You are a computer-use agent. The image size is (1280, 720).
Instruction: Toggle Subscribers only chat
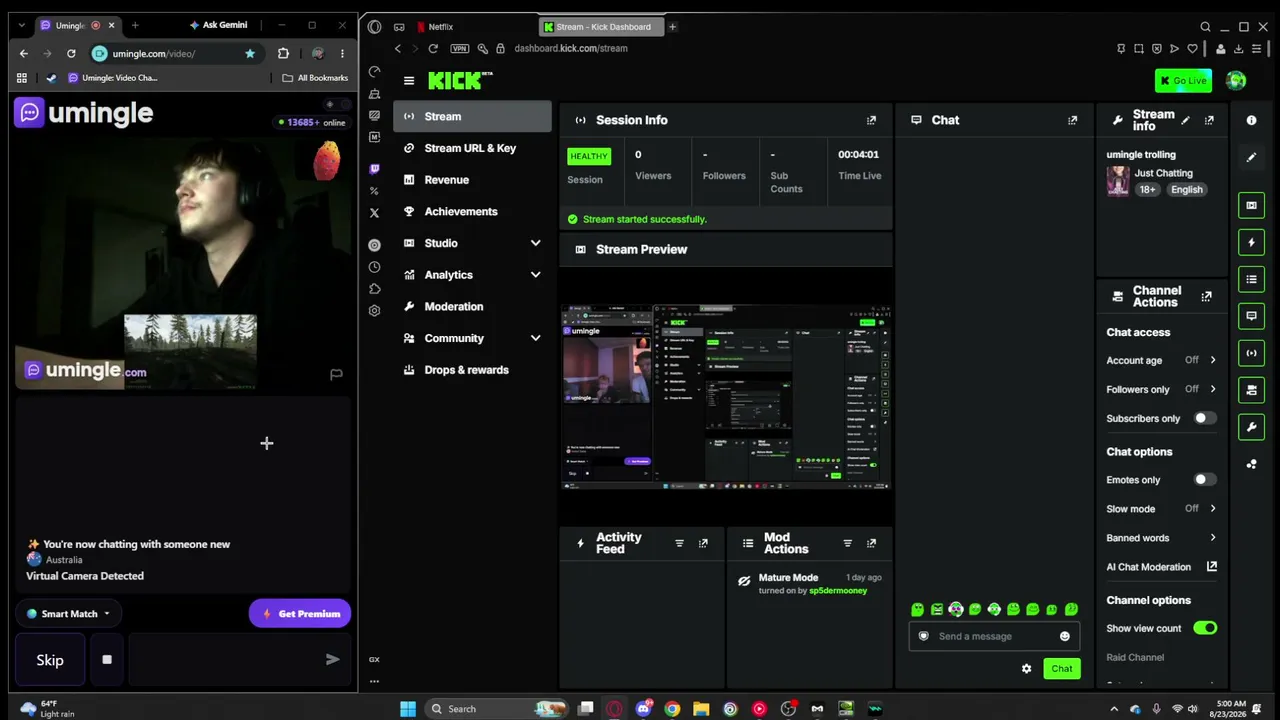[x=1205, y=418]
